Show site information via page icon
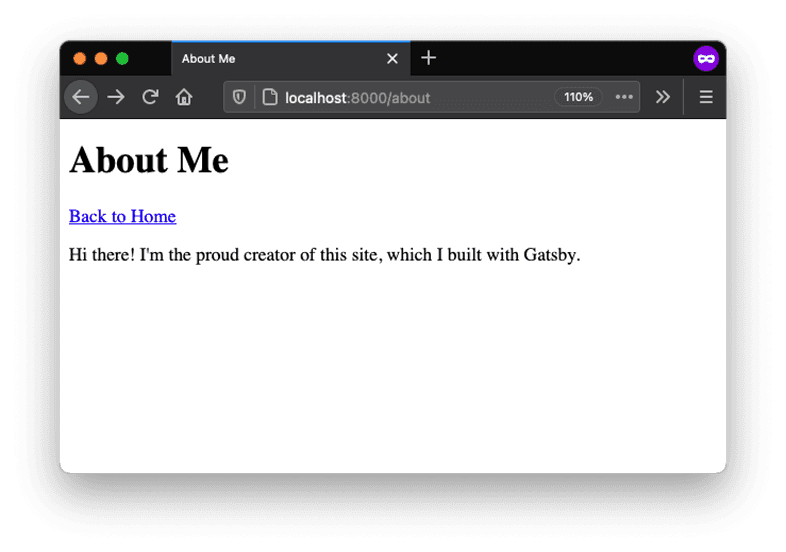 click(269, 97)
